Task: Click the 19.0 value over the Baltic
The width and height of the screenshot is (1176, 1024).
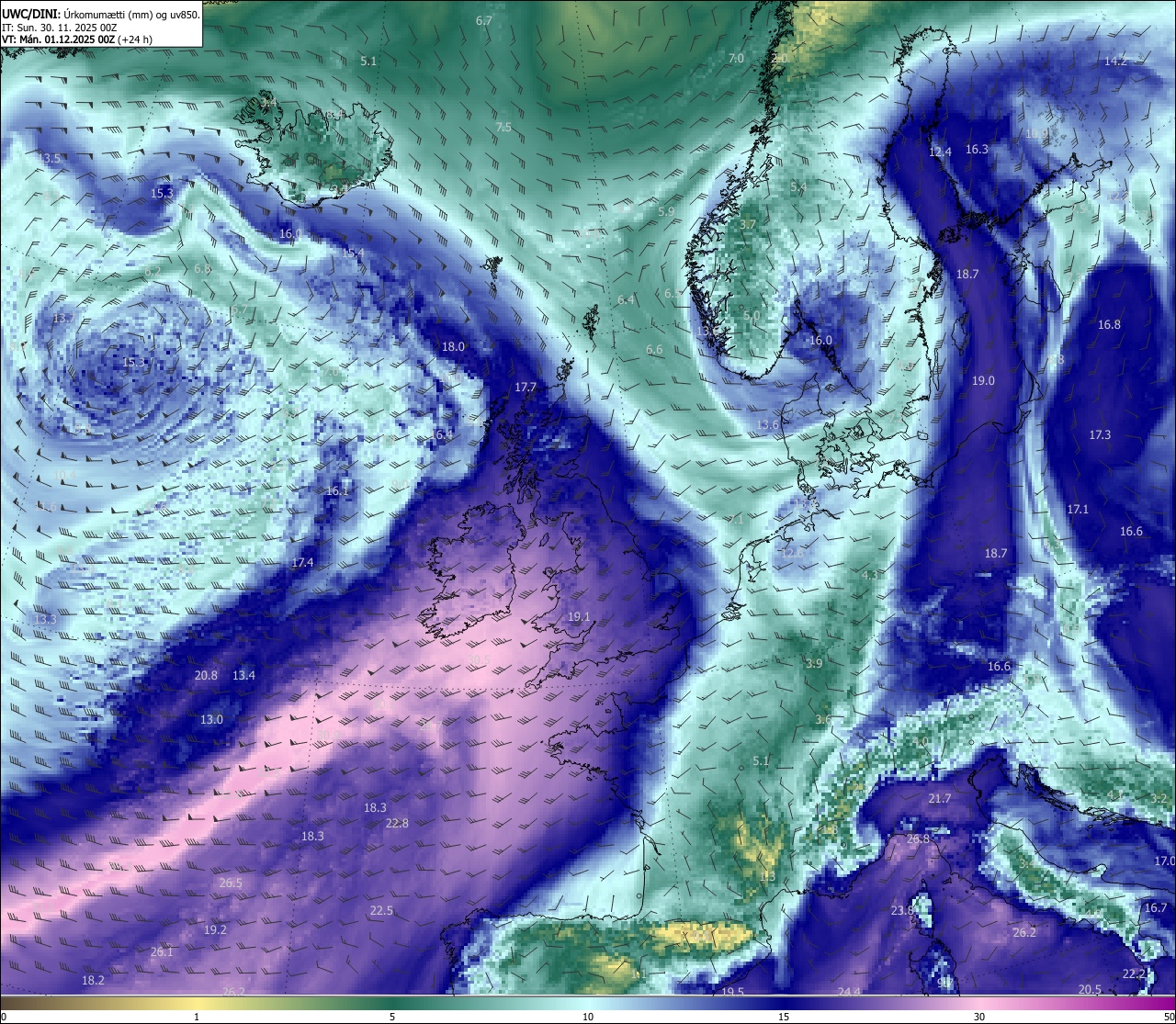Action: click(x=983, y=380)
